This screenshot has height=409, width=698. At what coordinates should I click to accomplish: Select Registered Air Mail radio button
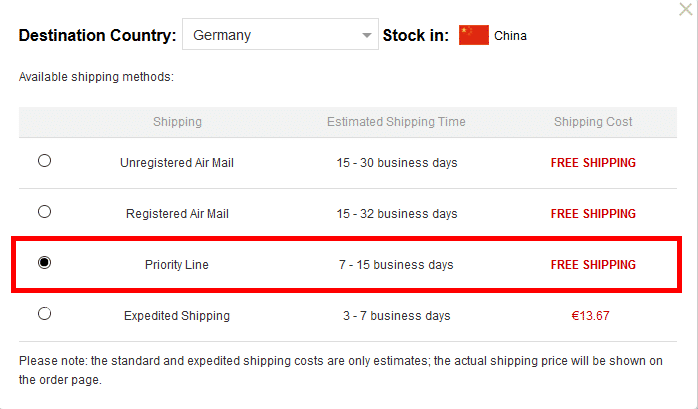45,211
